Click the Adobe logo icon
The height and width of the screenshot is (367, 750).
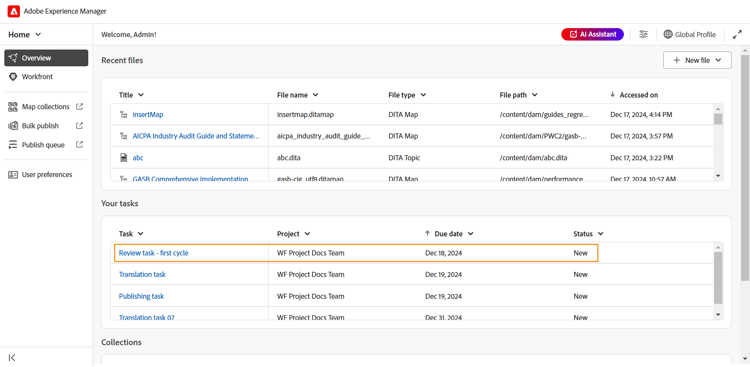point(13,11)
